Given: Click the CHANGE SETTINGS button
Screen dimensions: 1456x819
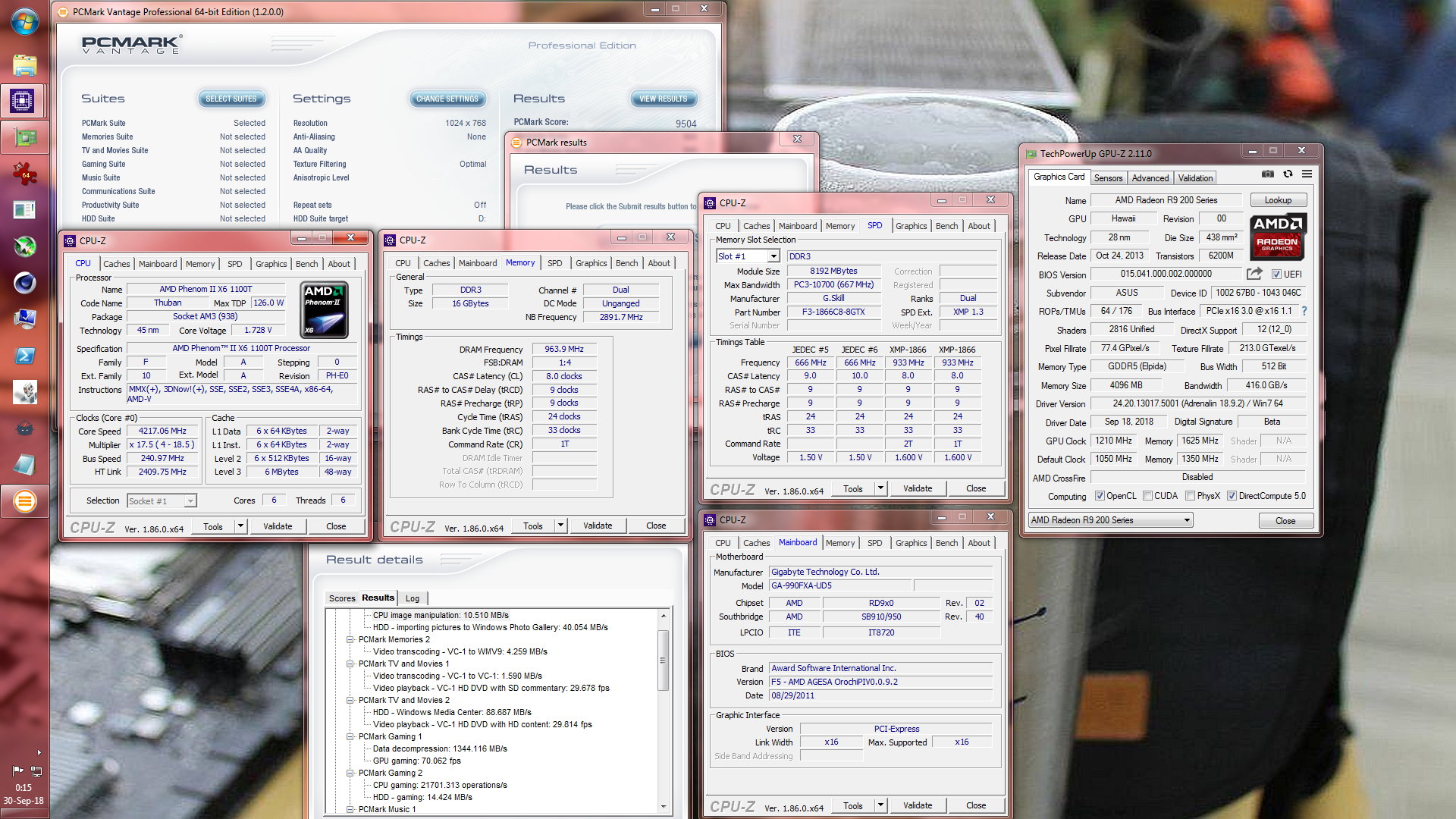Looking at the screenshot, I should [447, 99].
